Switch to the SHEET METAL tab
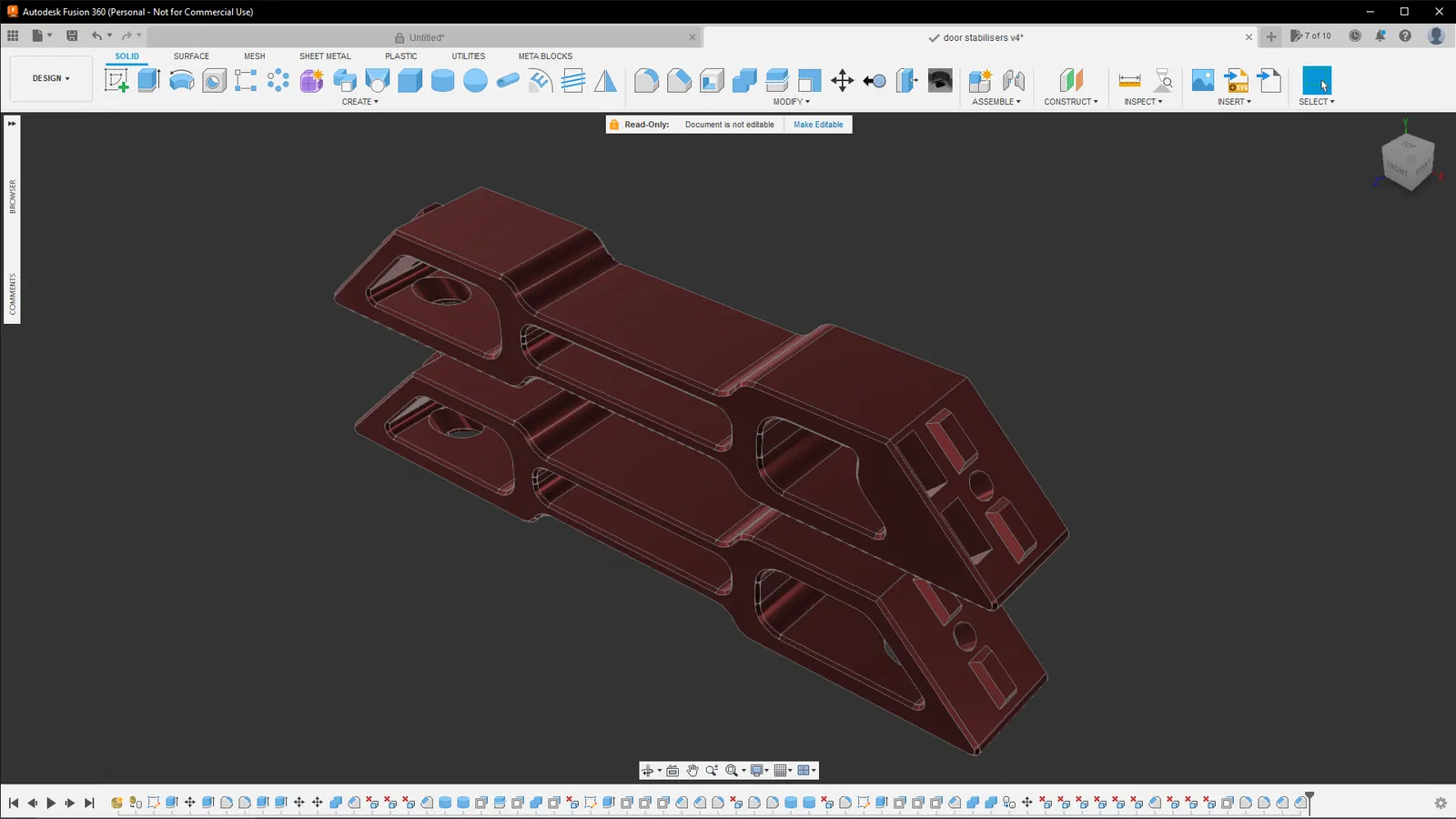The width and height of the screenshot is (1456, 819). (325, 56)
